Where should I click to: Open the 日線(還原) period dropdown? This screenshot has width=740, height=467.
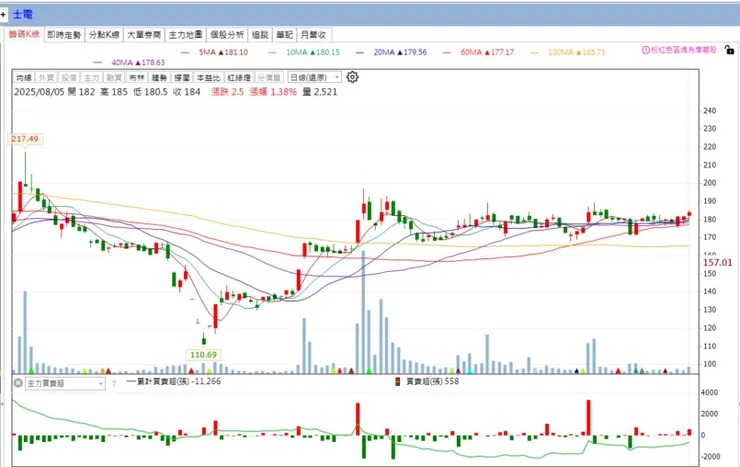(314, 77)
